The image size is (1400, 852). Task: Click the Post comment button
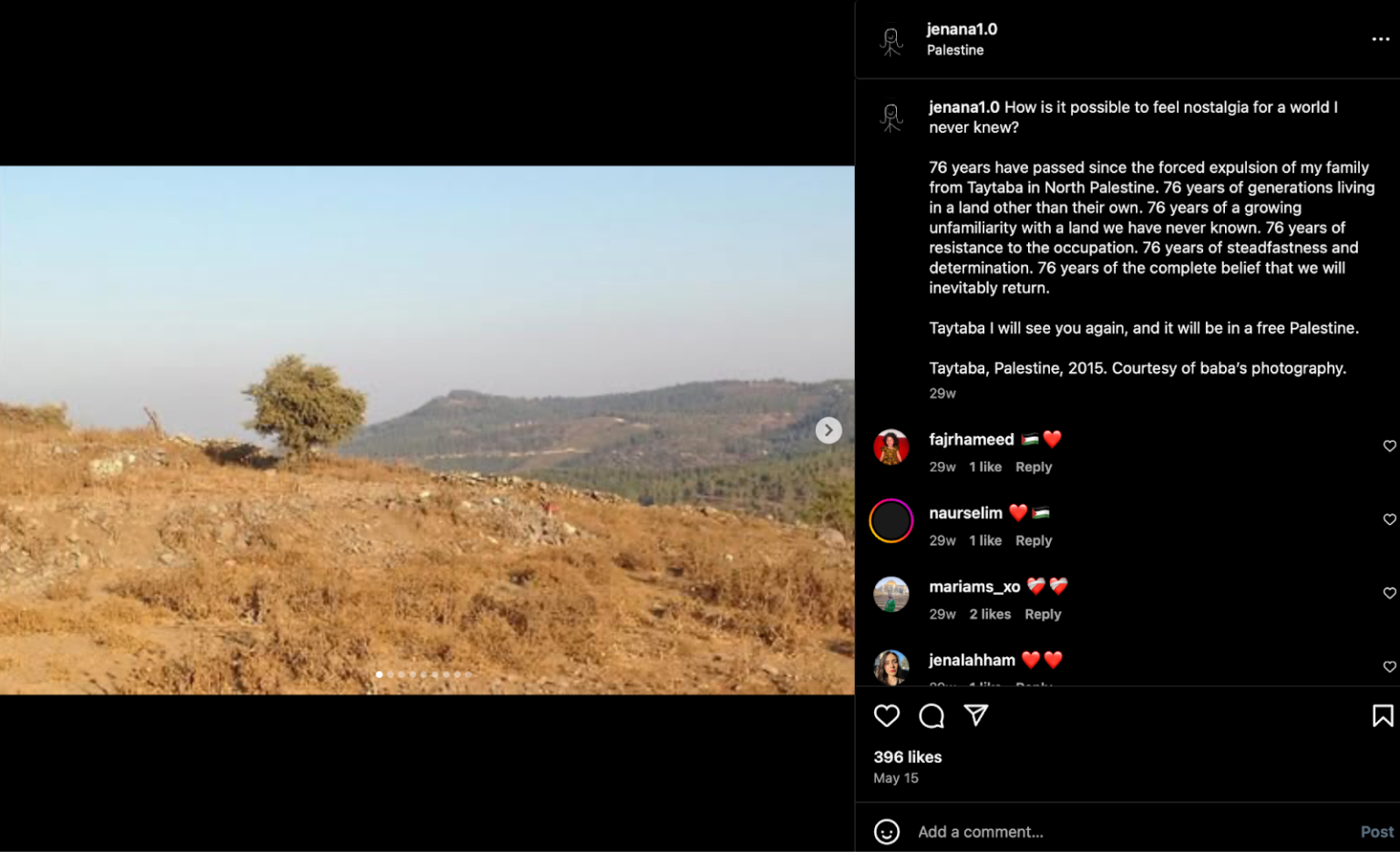(1376, 832)
